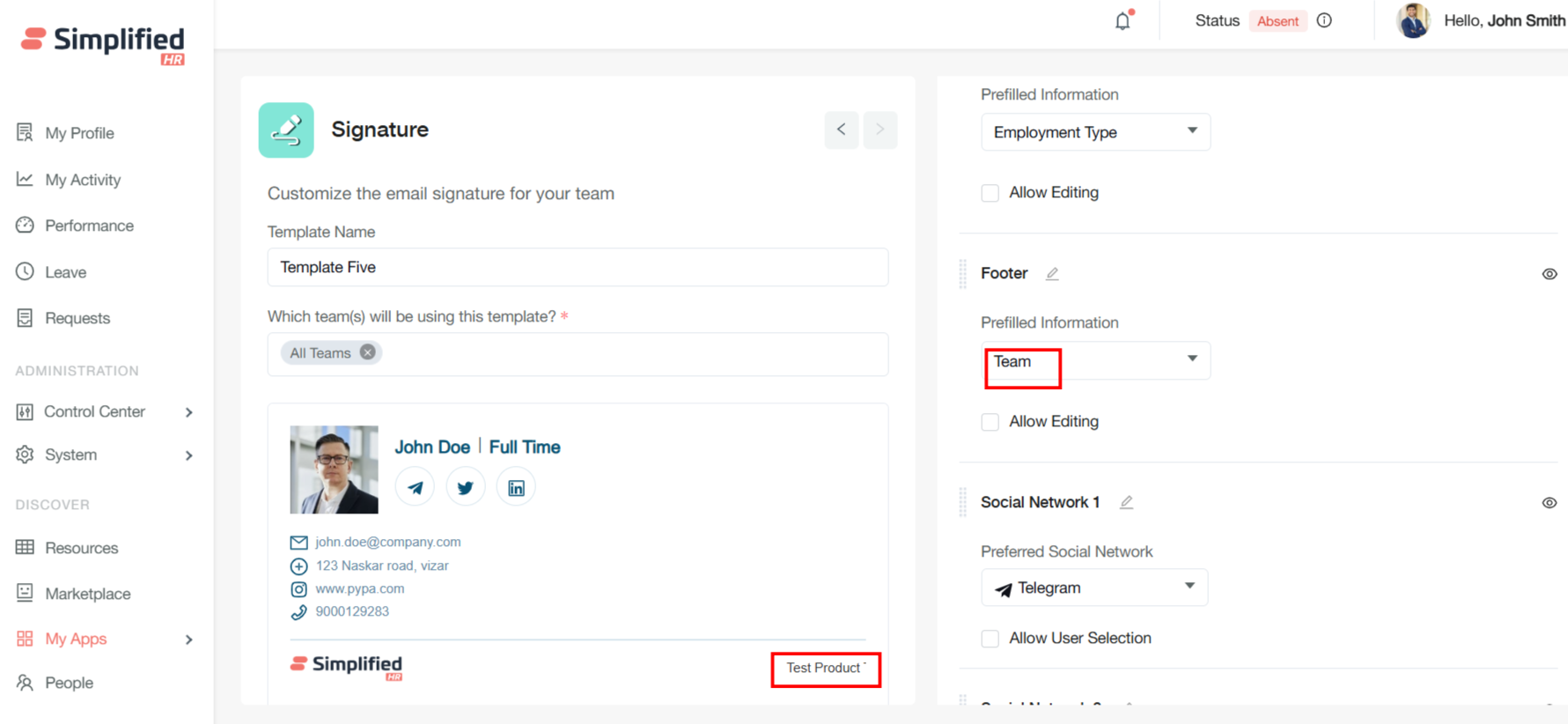Remove the All Teams tag
This screenshot has width=1568, height=724.
(368, 352)
